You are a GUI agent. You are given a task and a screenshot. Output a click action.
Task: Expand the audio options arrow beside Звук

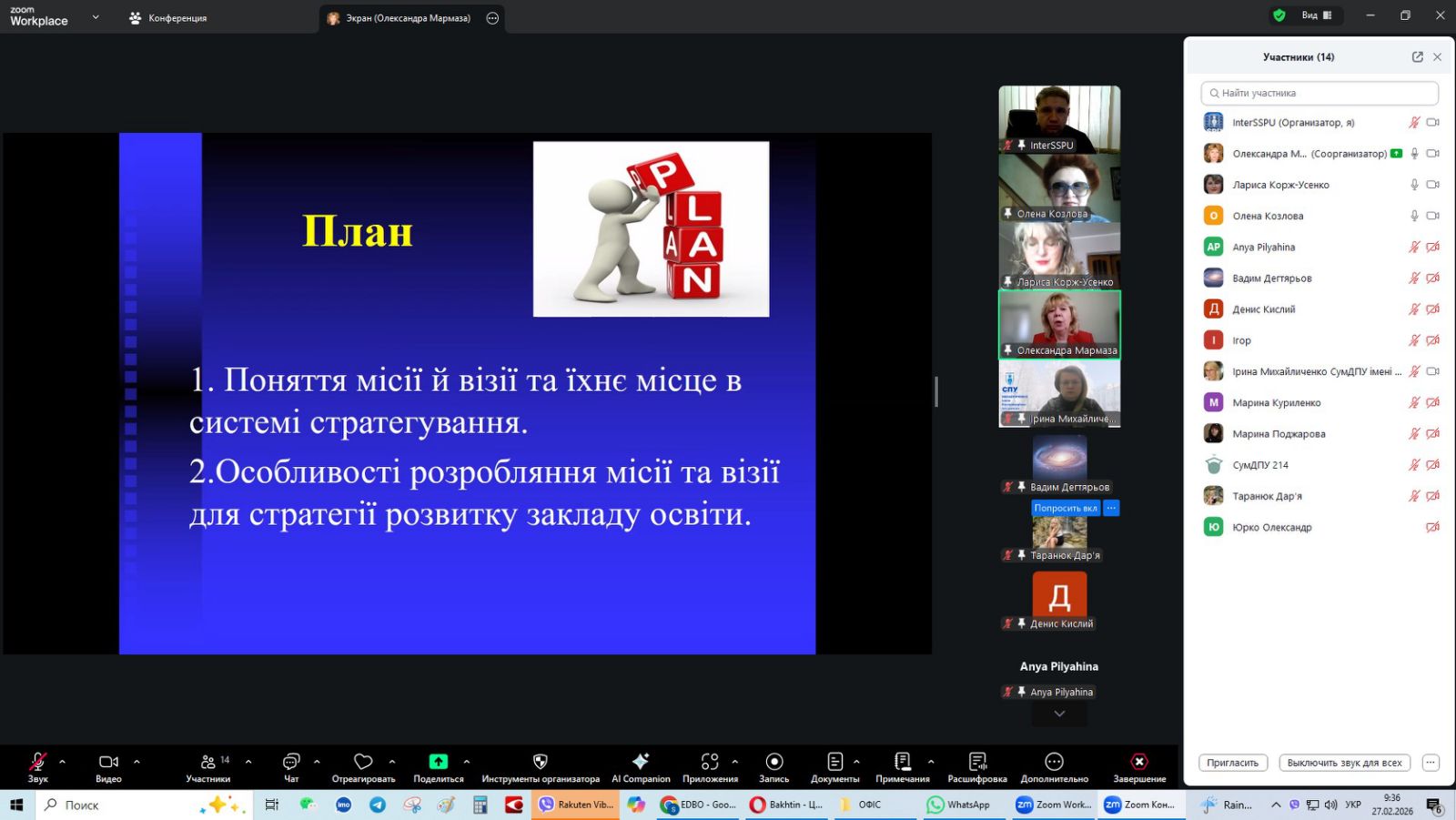click(x=62, y=762)
